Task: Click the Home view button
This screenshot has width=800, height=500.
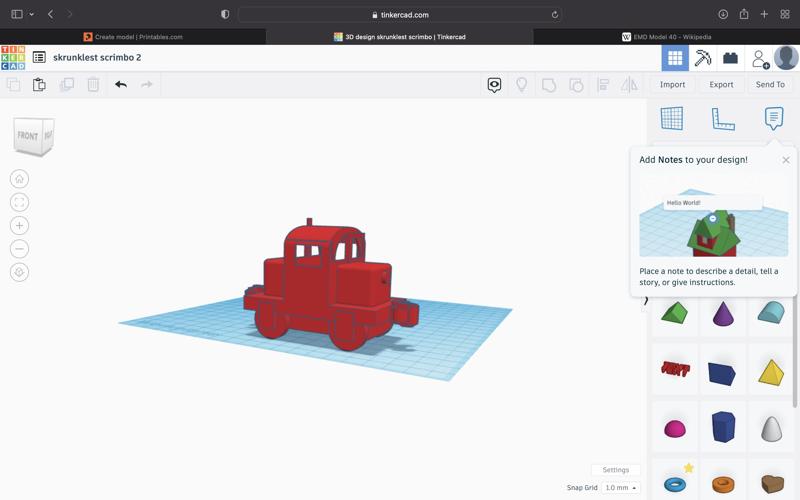Action: (x=19, y=179)
